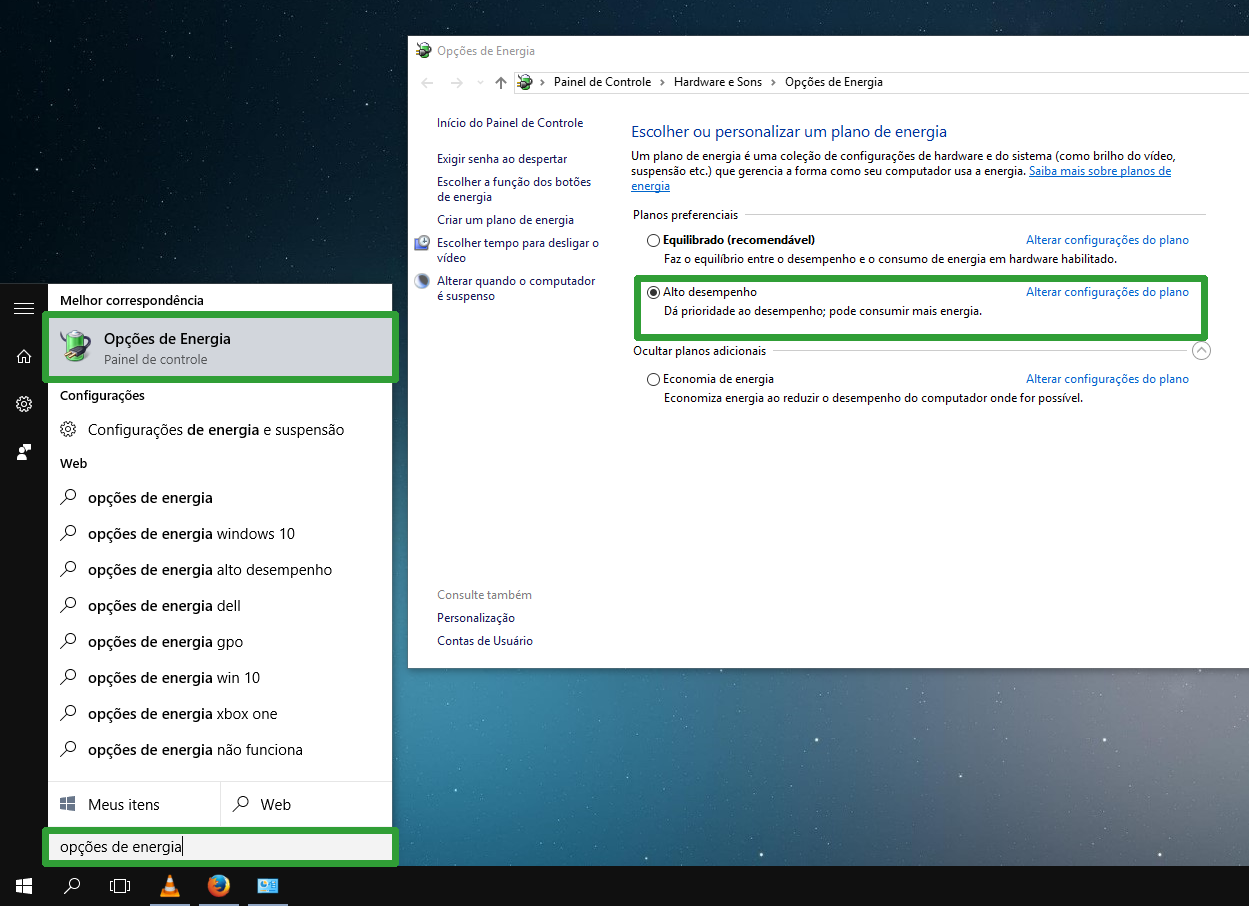Viewport: 1249px width, 906px height.
Task: Click the gear icon beside Configurações de energia e suspensão
Action: pyautogui.click(x=68, y=430)
